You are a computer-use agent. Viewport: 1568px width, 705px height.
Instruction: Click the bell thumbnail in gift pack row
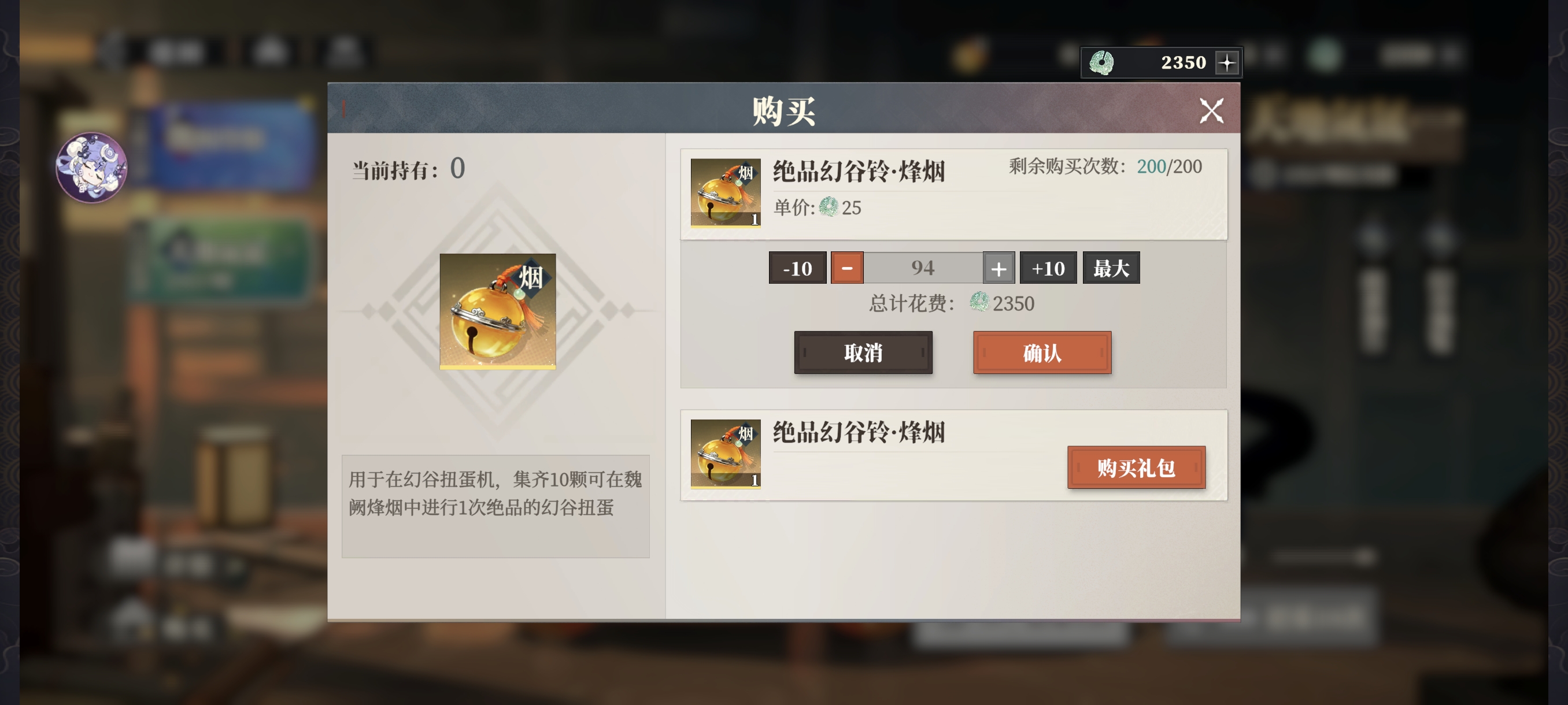725,454
